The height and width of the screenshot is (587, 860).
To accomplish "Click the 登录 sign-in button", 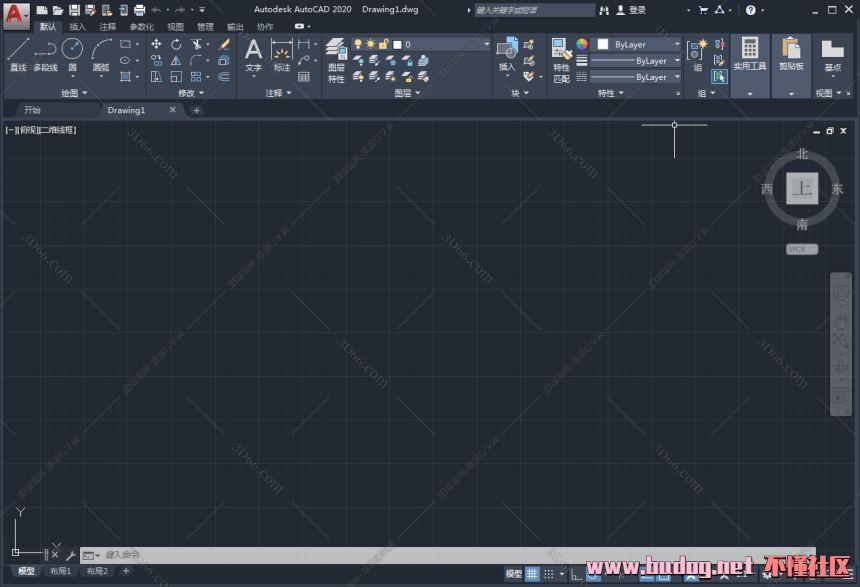I will click(631, 10).
